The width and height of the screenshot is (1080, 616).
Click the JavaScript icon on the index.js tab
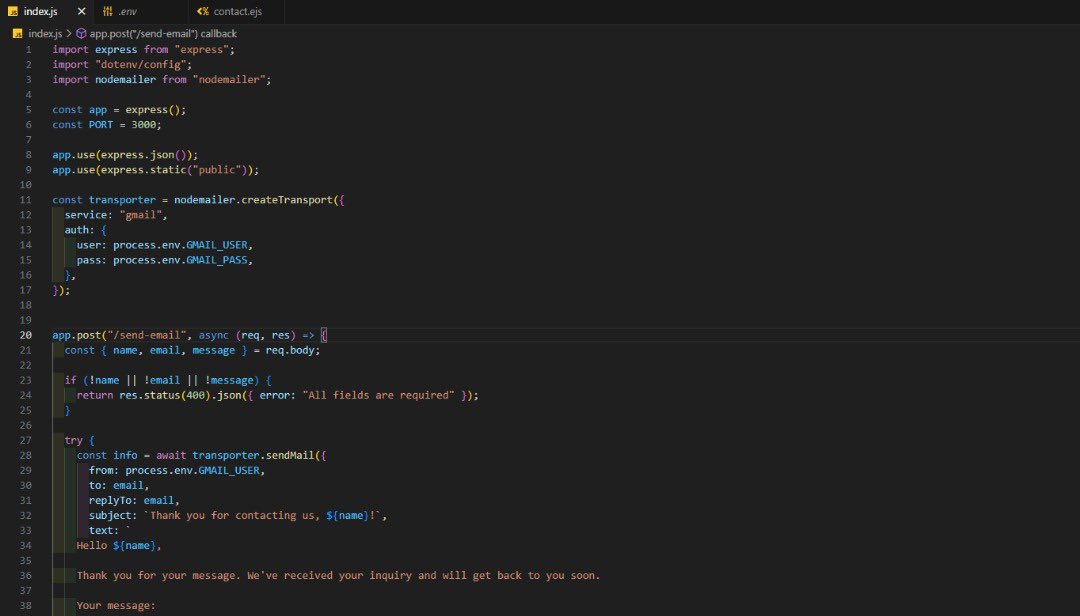click(15, 13)
